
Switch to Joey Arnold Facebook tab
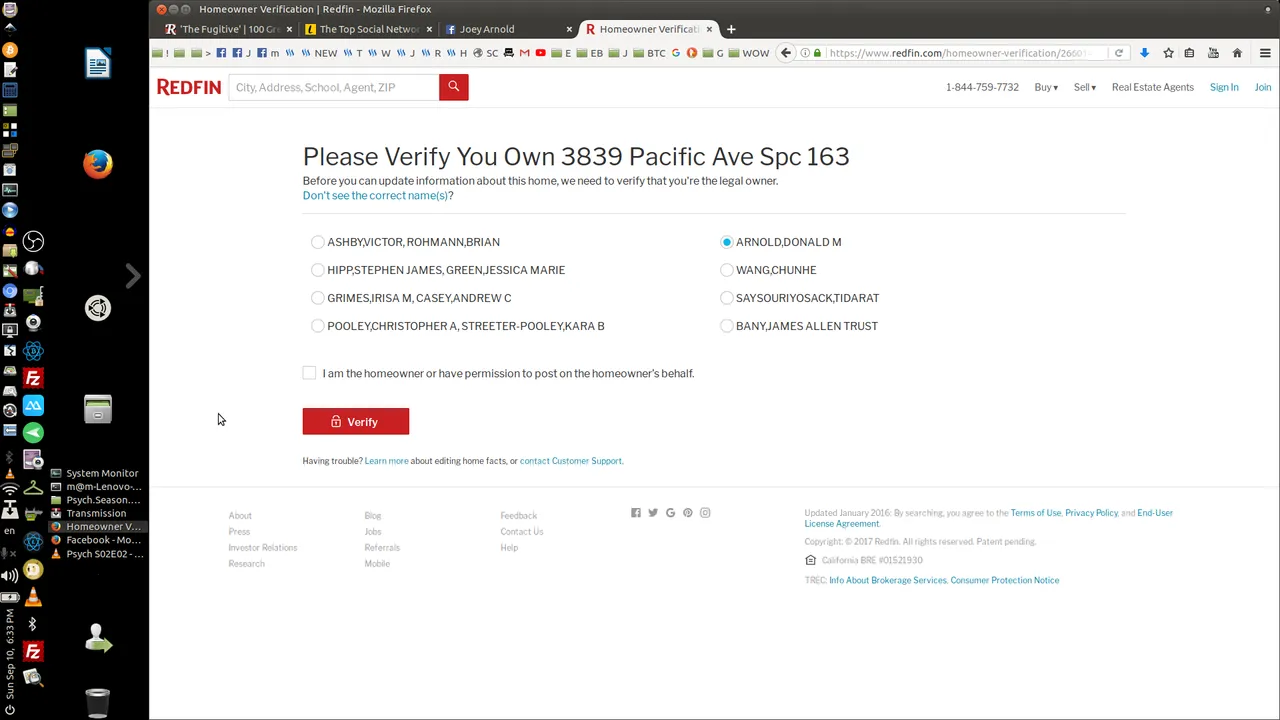click(x=508, y=29)
